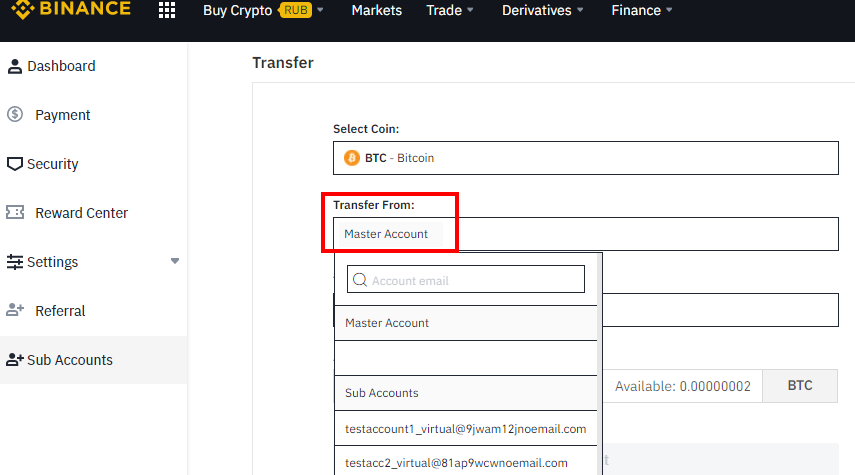Click the BTC unit button by amount
This screenshot has width=855, height=475.
tap(800, 386)
